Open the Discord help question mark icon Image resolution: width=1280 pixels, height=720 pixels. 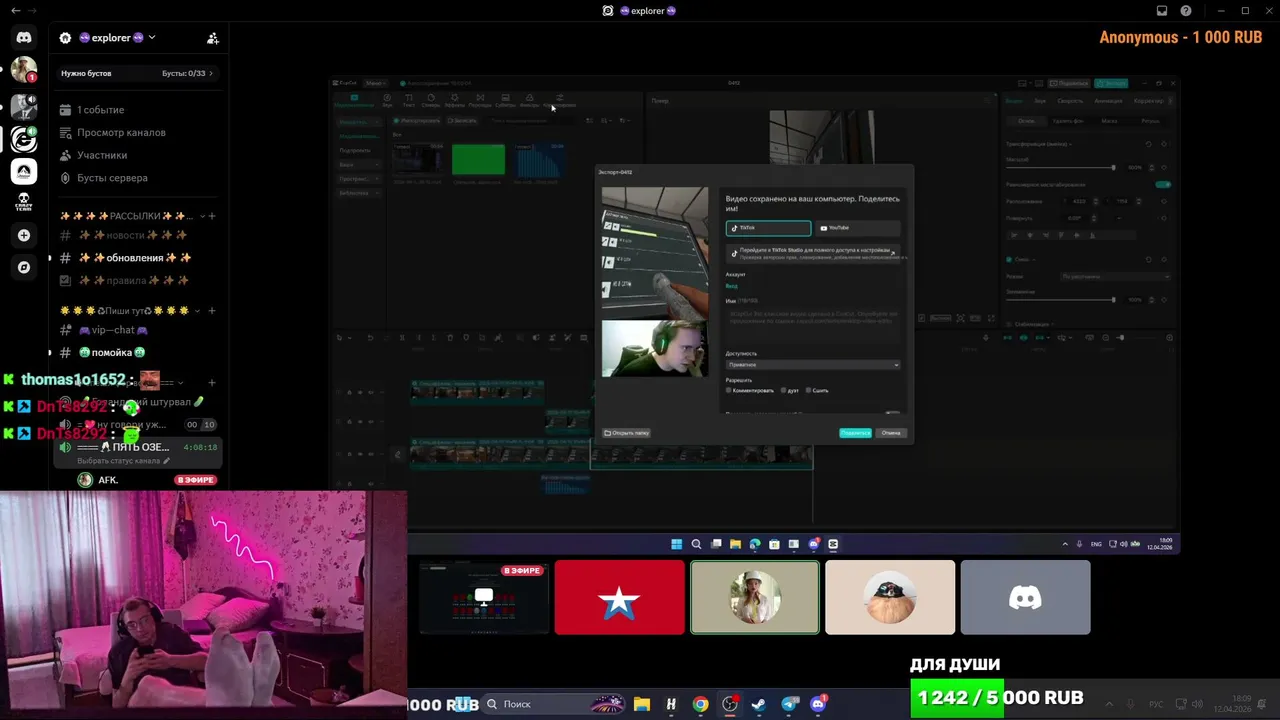pos(1186,11)
